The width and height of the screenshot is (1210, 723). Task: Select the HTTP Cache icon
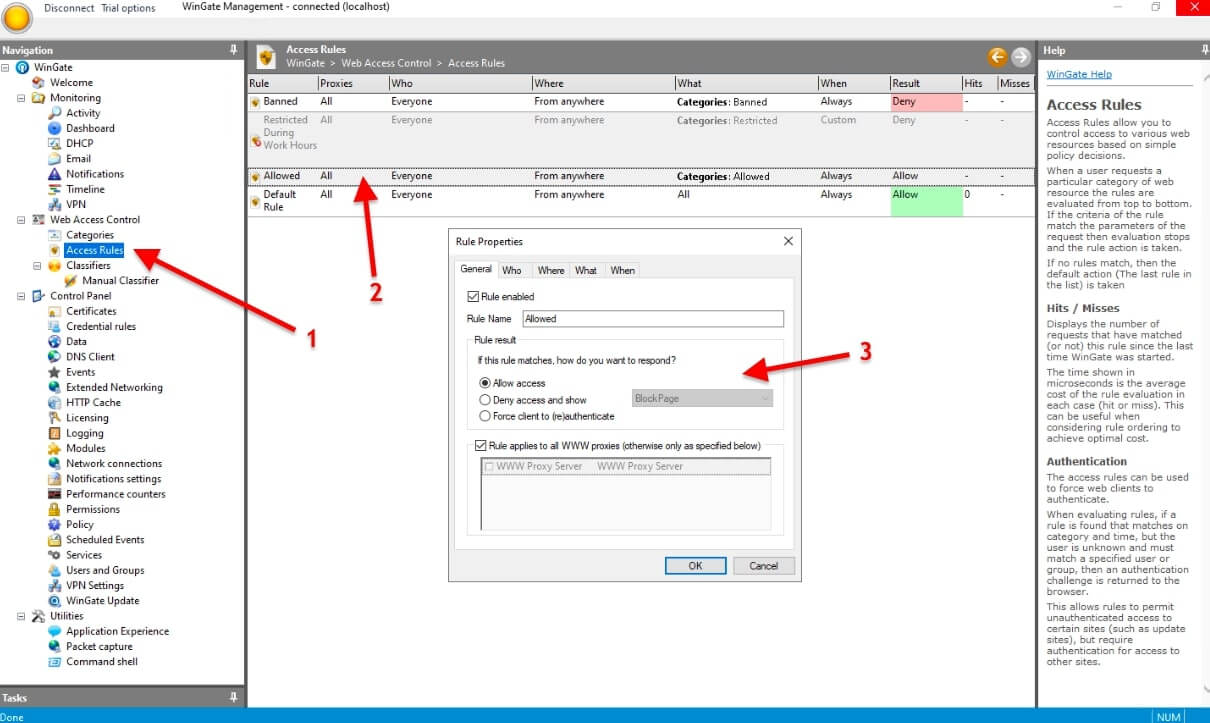pyautogui.click(x=55, y=403)
